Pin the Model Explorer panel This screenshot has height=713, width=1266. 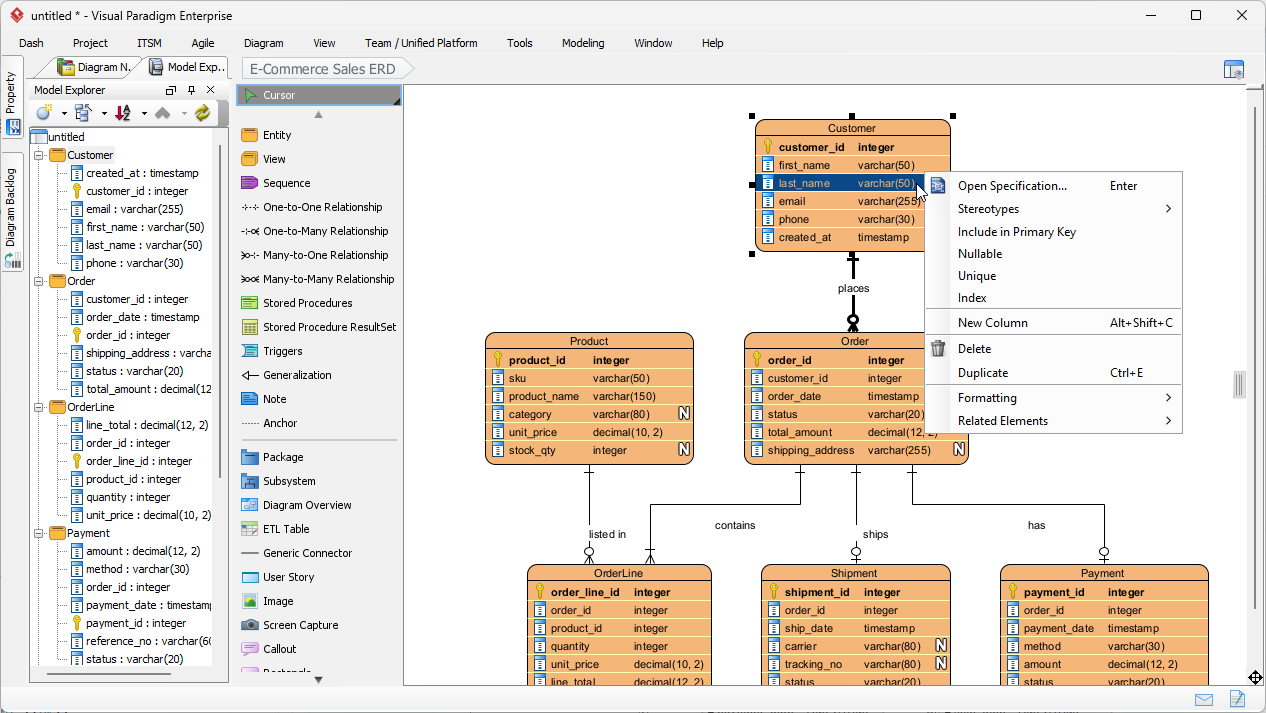(x=192, y=90)
